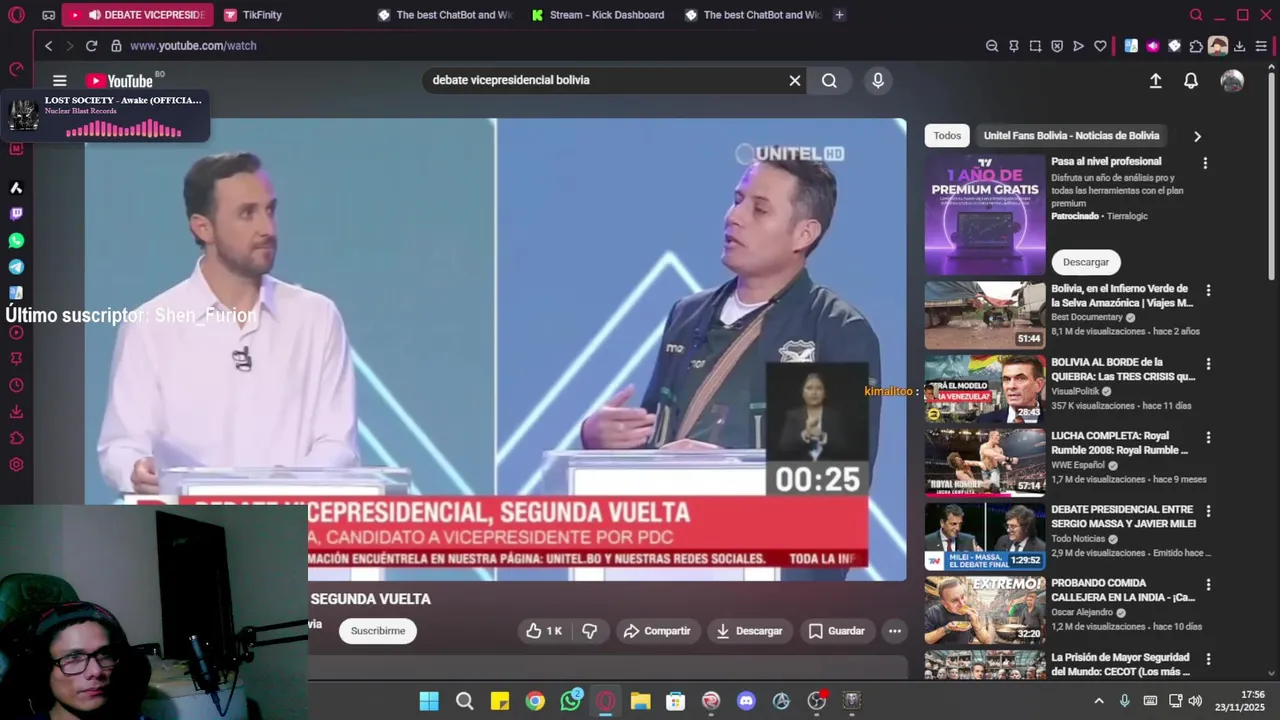
Task: Open Windows Start menu
Action: (429, 701)
